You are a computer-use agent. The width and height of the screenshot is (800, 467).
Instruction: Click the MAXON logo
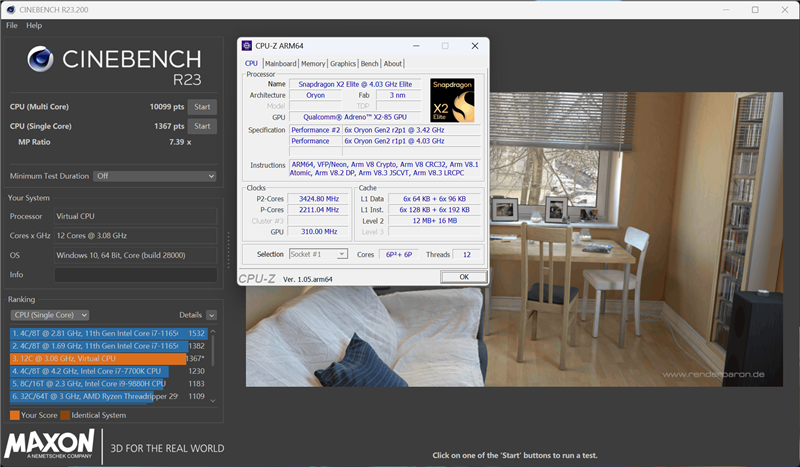[x=49, y=444]
